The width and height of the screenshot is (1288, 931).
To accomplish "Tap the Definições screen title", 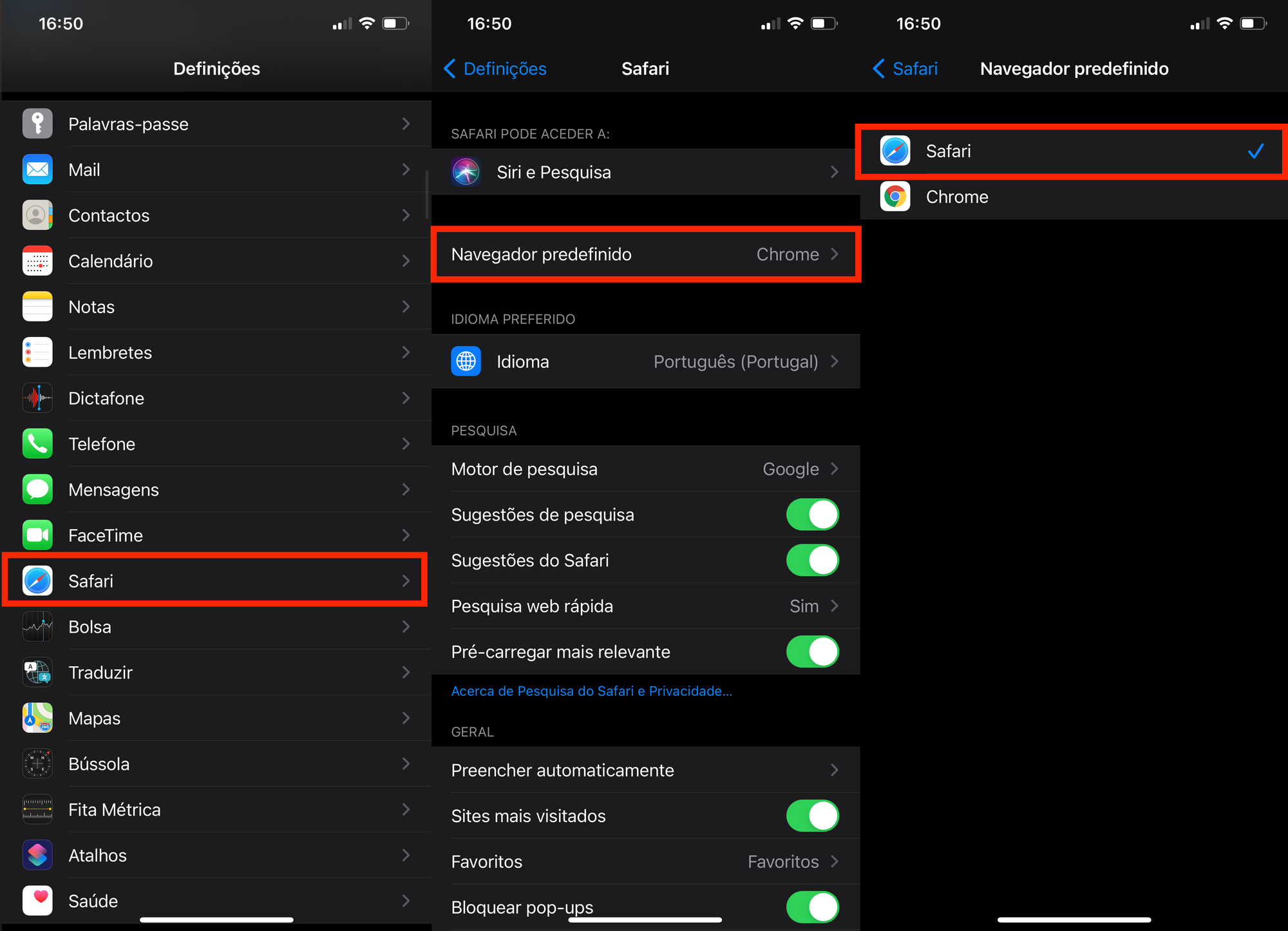I will 216,68.
